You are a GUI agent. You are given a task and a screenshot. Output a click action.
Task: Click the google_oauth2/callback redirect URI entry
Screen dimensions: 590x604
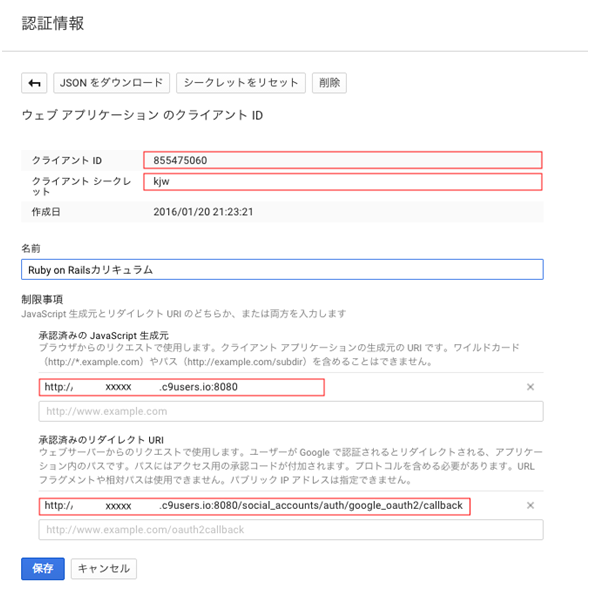tap(255, 506)
